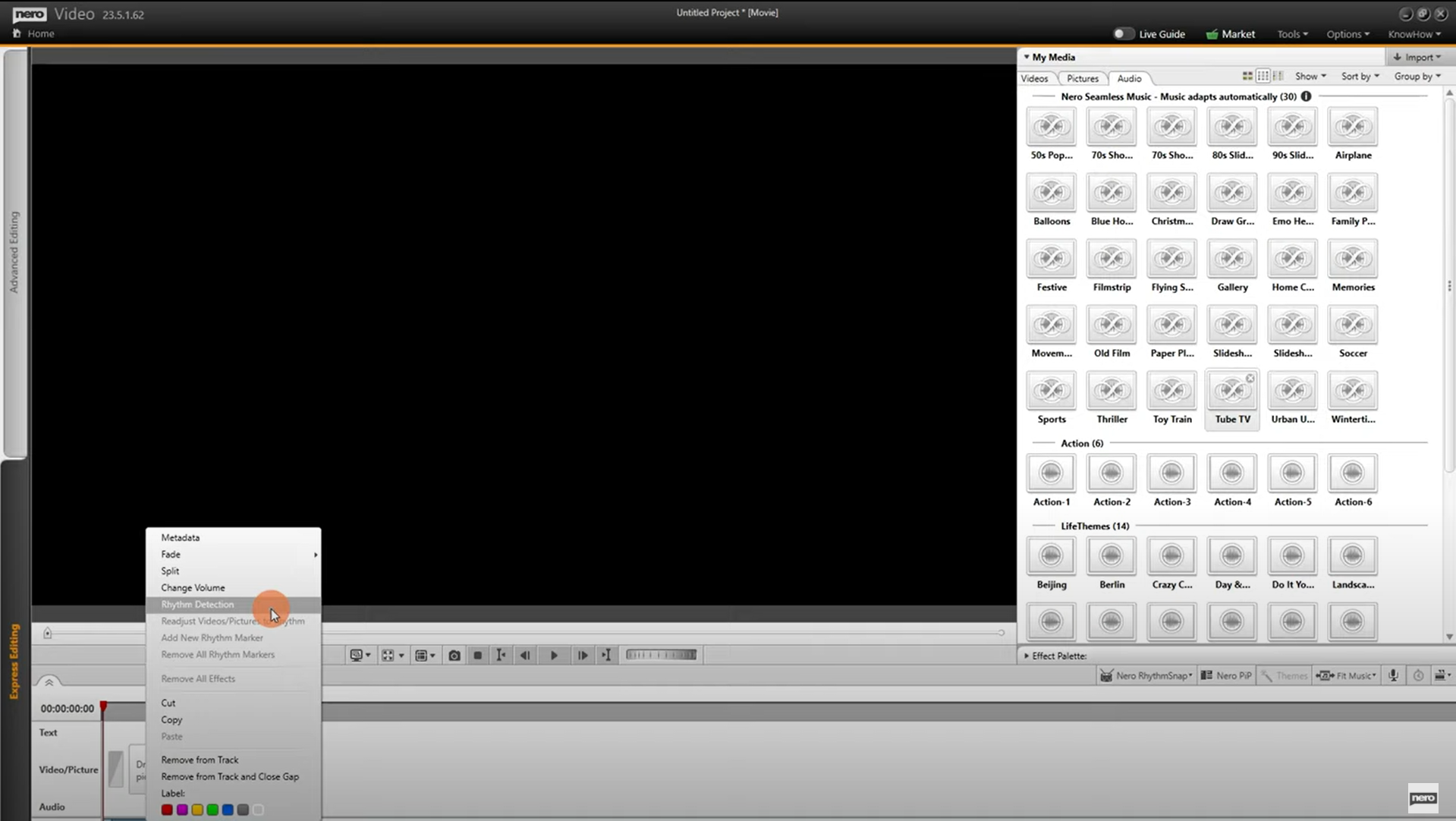Go to the Home screen
This screenshot has width=1456, height=821.
coord(33,33)
